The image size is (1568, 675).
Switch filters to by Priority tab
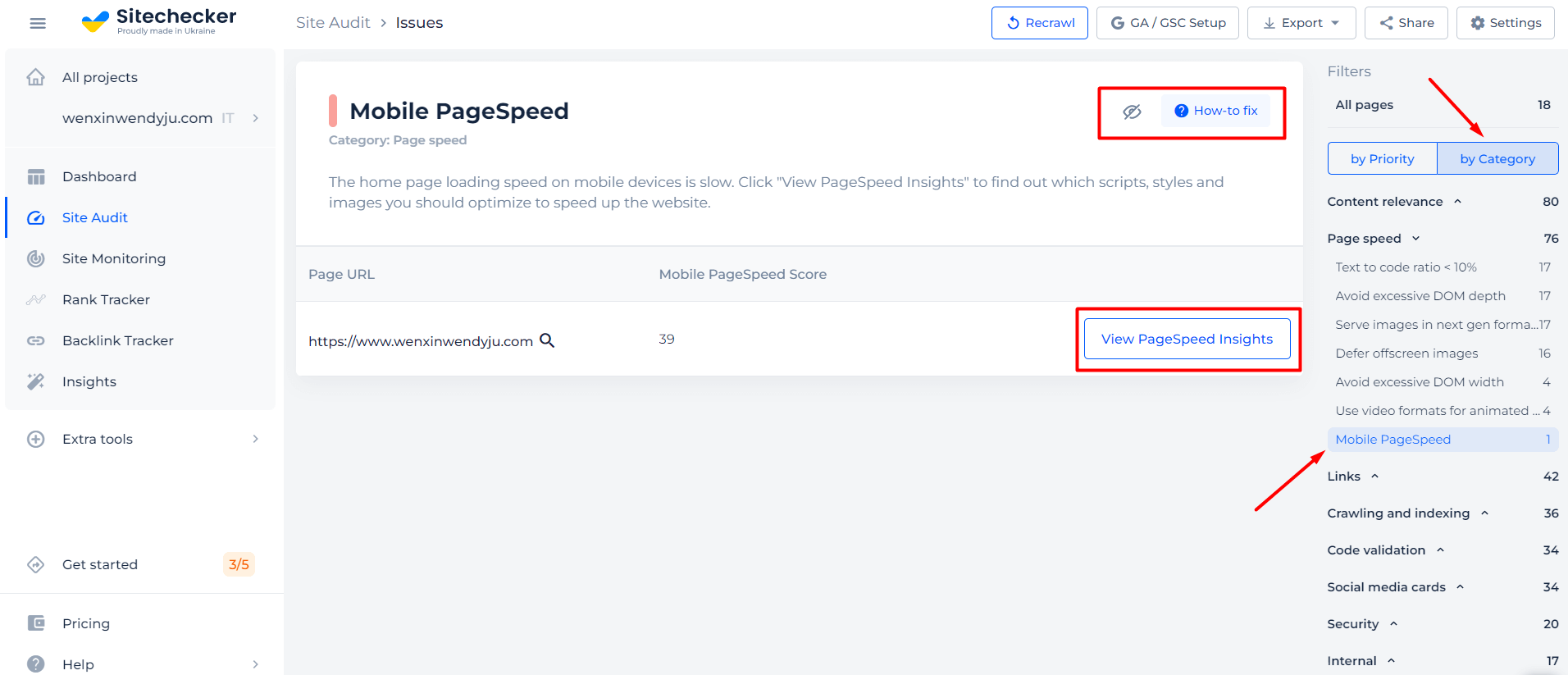pos(1383,158)
